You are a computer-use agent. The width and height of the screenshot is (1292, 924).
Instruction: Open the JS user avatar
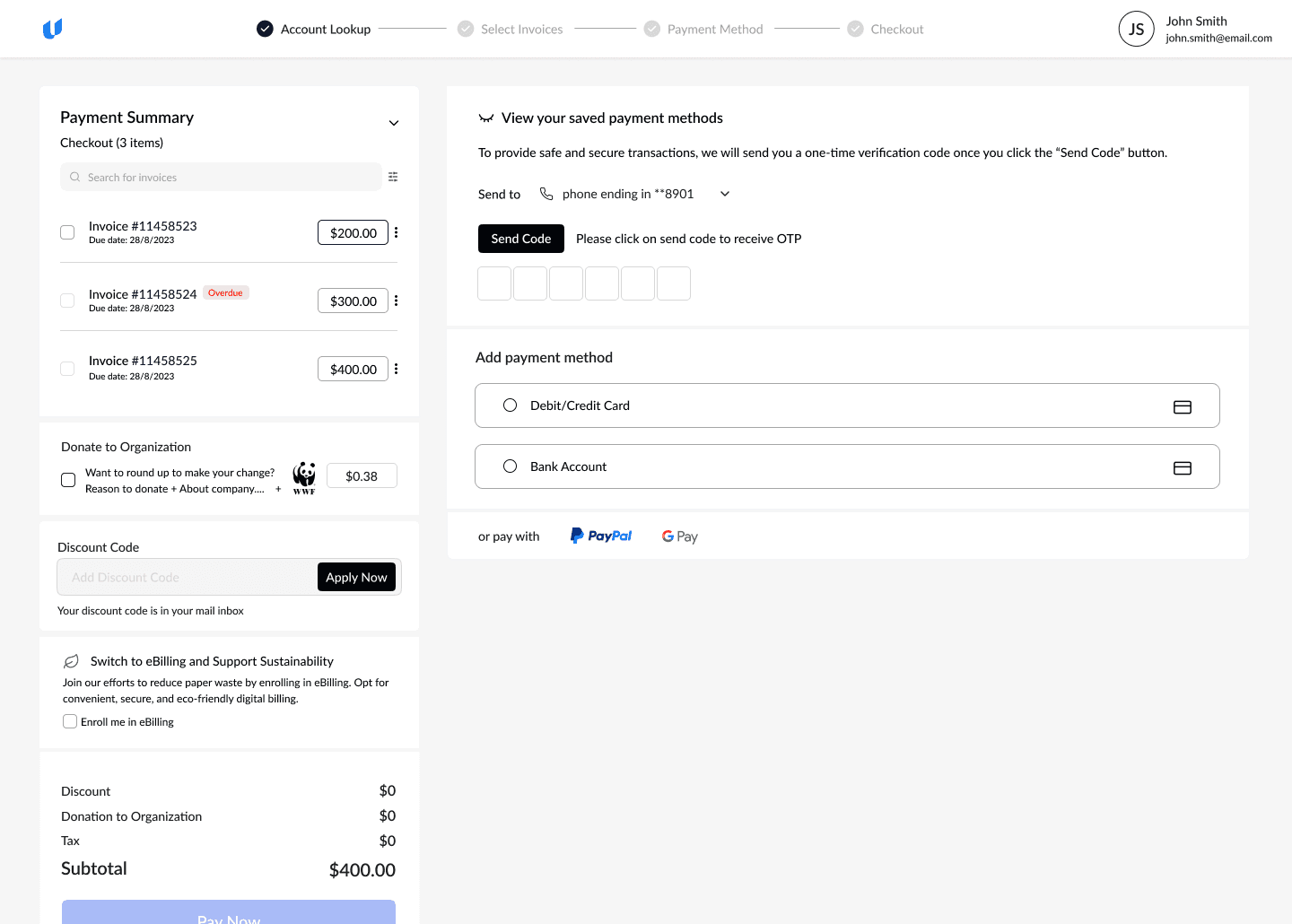click(1136, 29)
